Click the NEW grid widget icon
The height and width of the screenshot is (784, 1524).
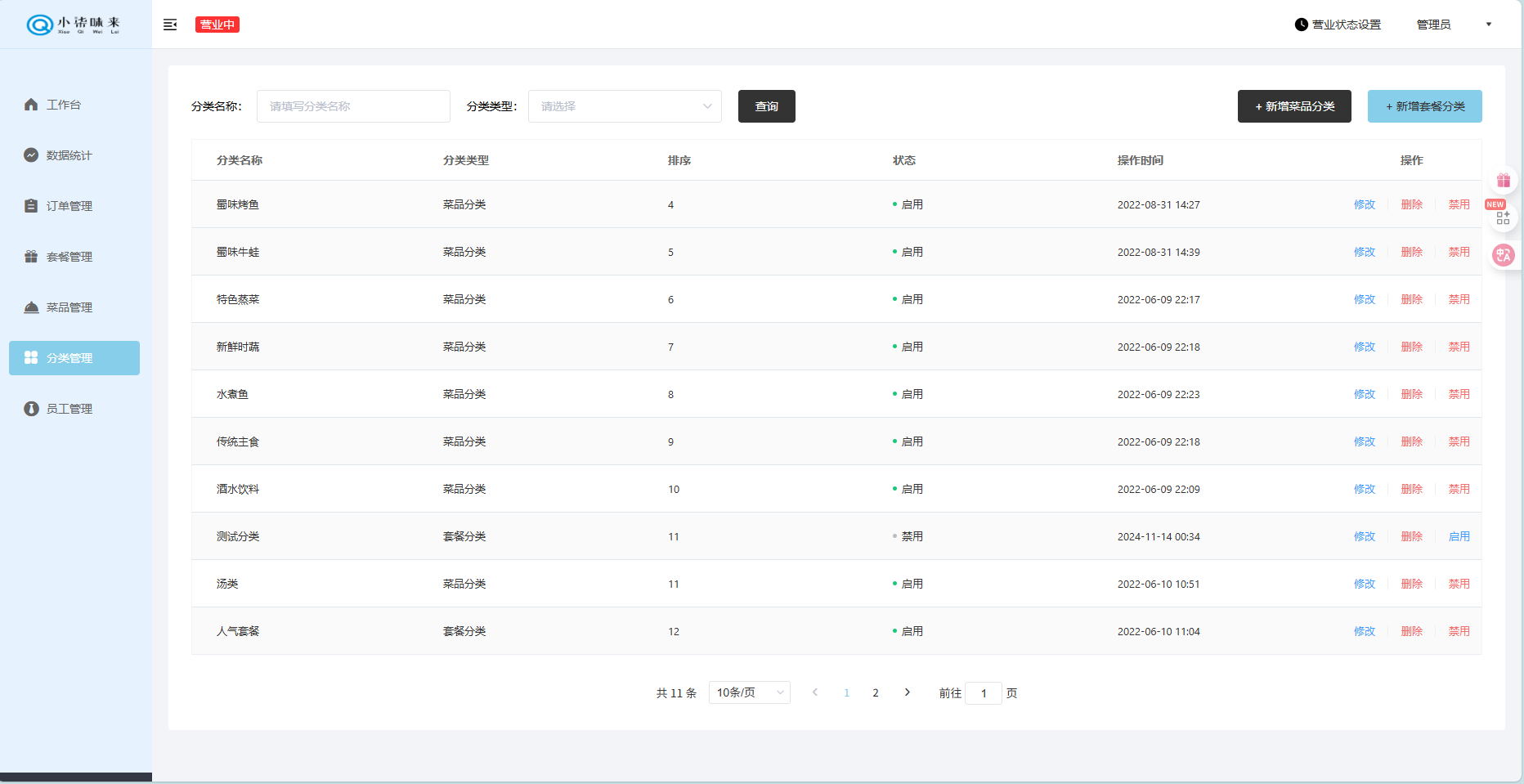pos(1503,217)
